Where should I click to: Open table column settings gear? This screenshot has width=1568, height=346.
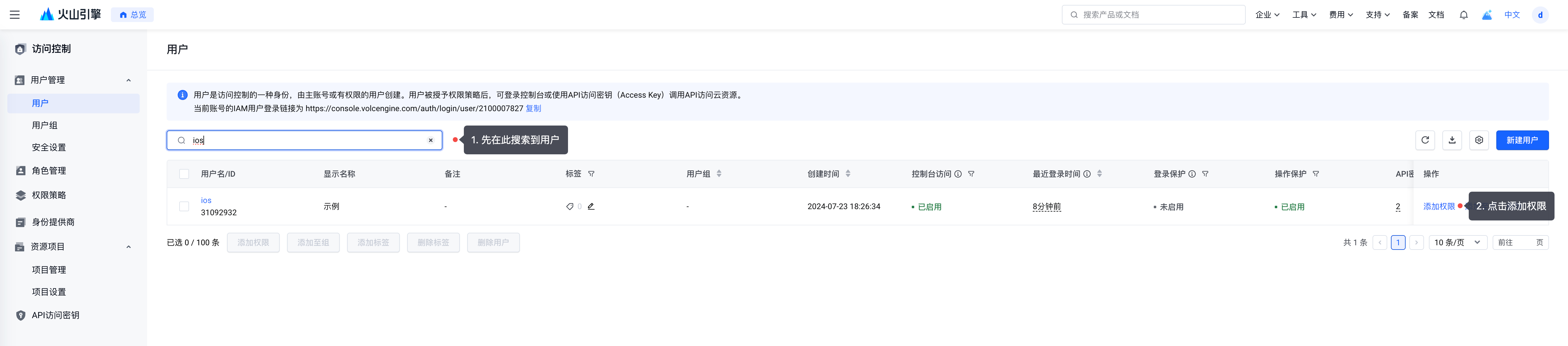1479,140
